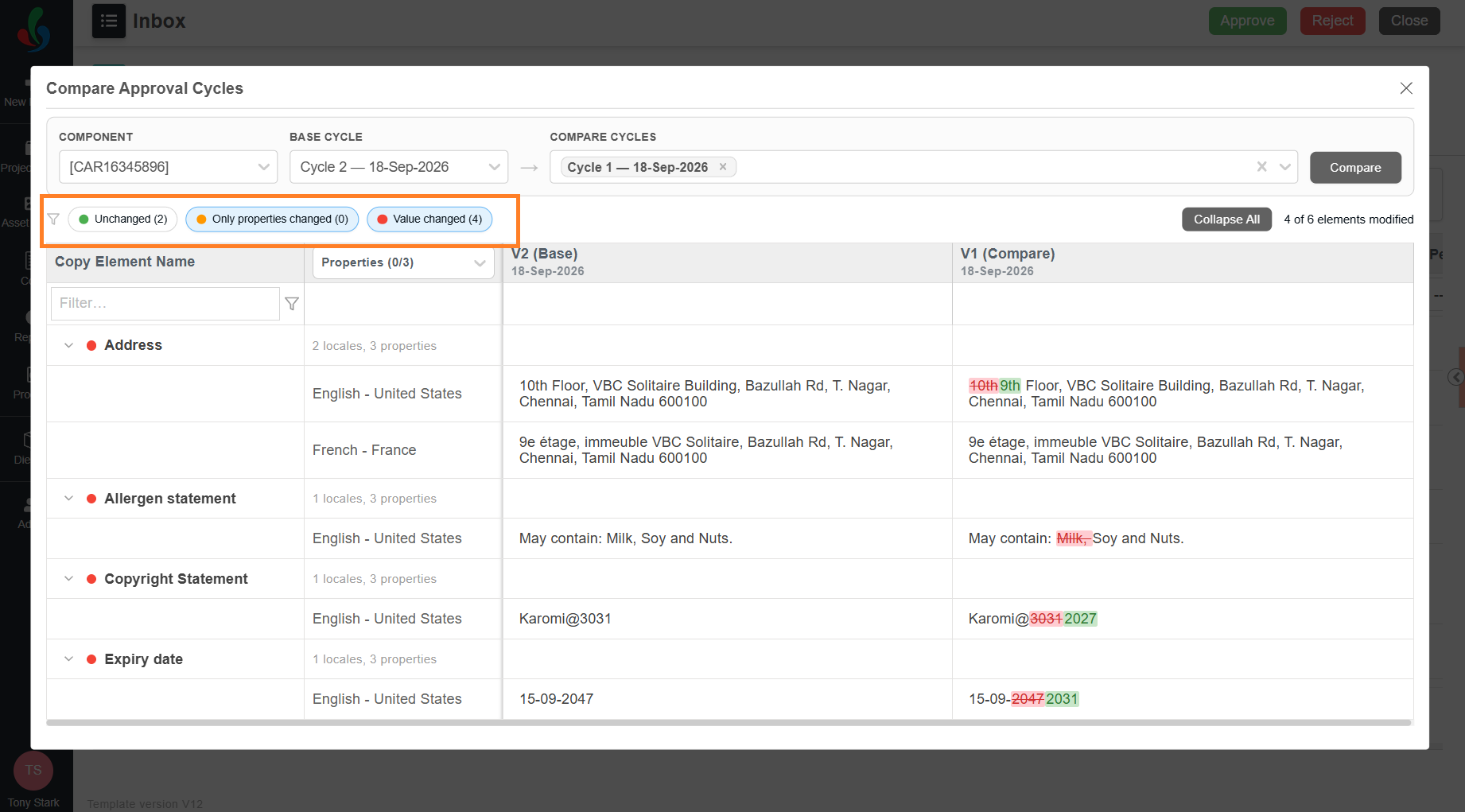Viewport: 1465px width, 812px height.
Task: Collapse the Allergen statement row
Action: point(69,499)
